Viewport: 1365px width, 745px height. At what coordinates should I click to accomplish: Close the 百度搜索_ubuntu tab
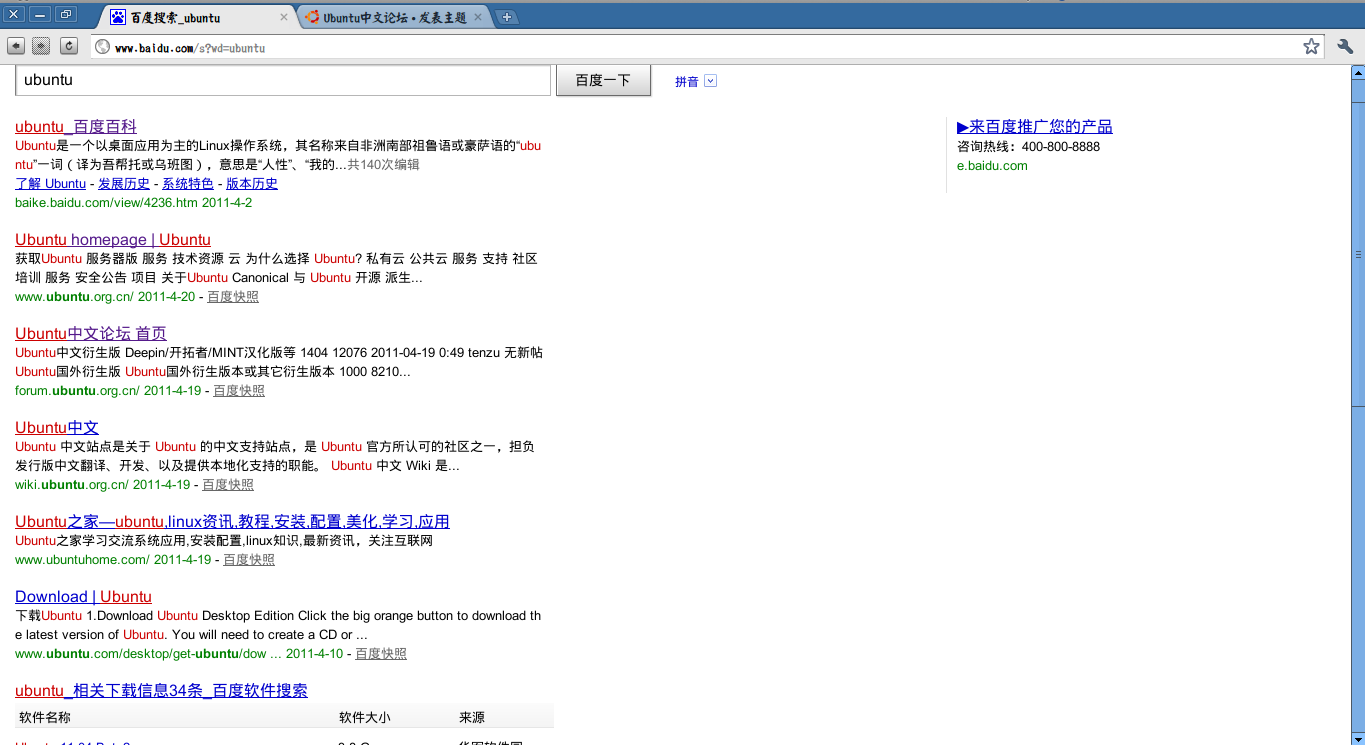284,17
